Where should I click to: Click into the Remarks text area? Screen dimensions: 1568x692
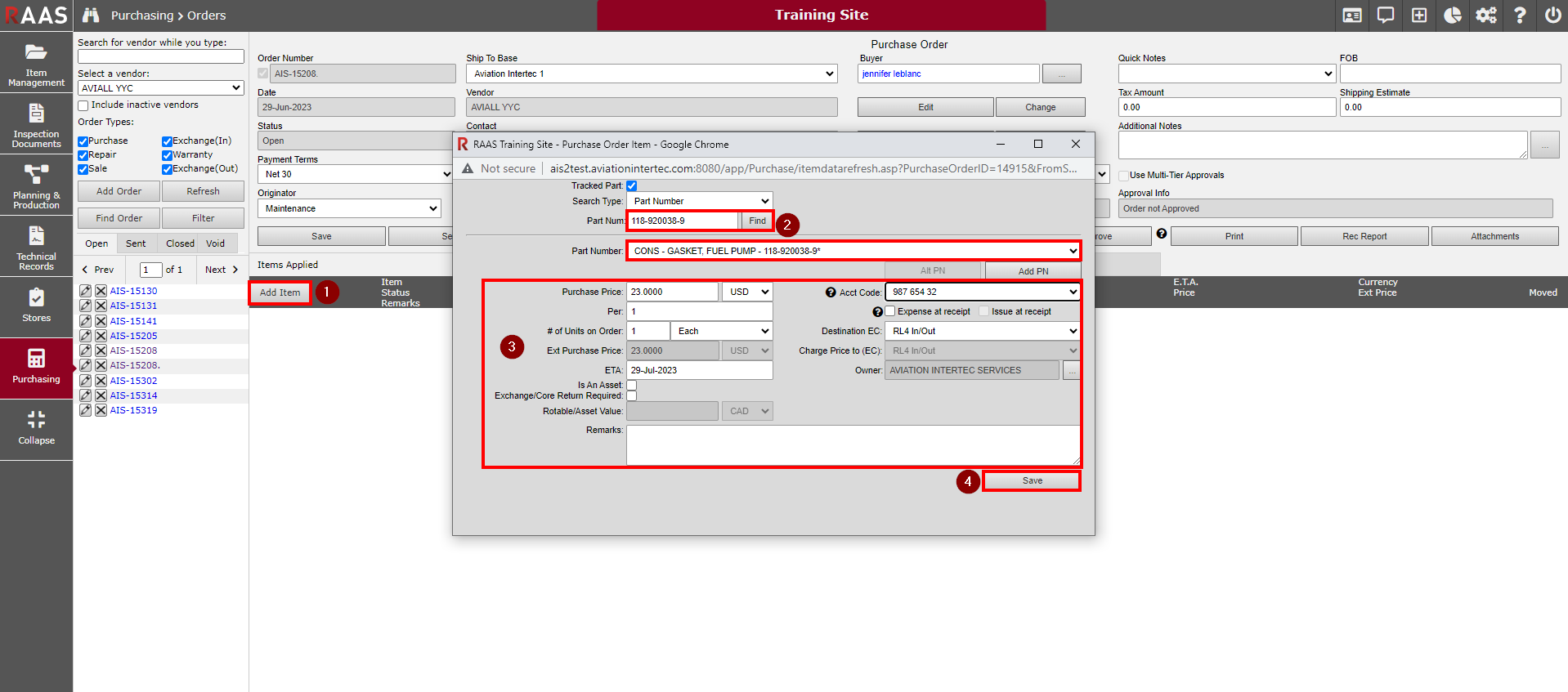[x=852, y=445]
